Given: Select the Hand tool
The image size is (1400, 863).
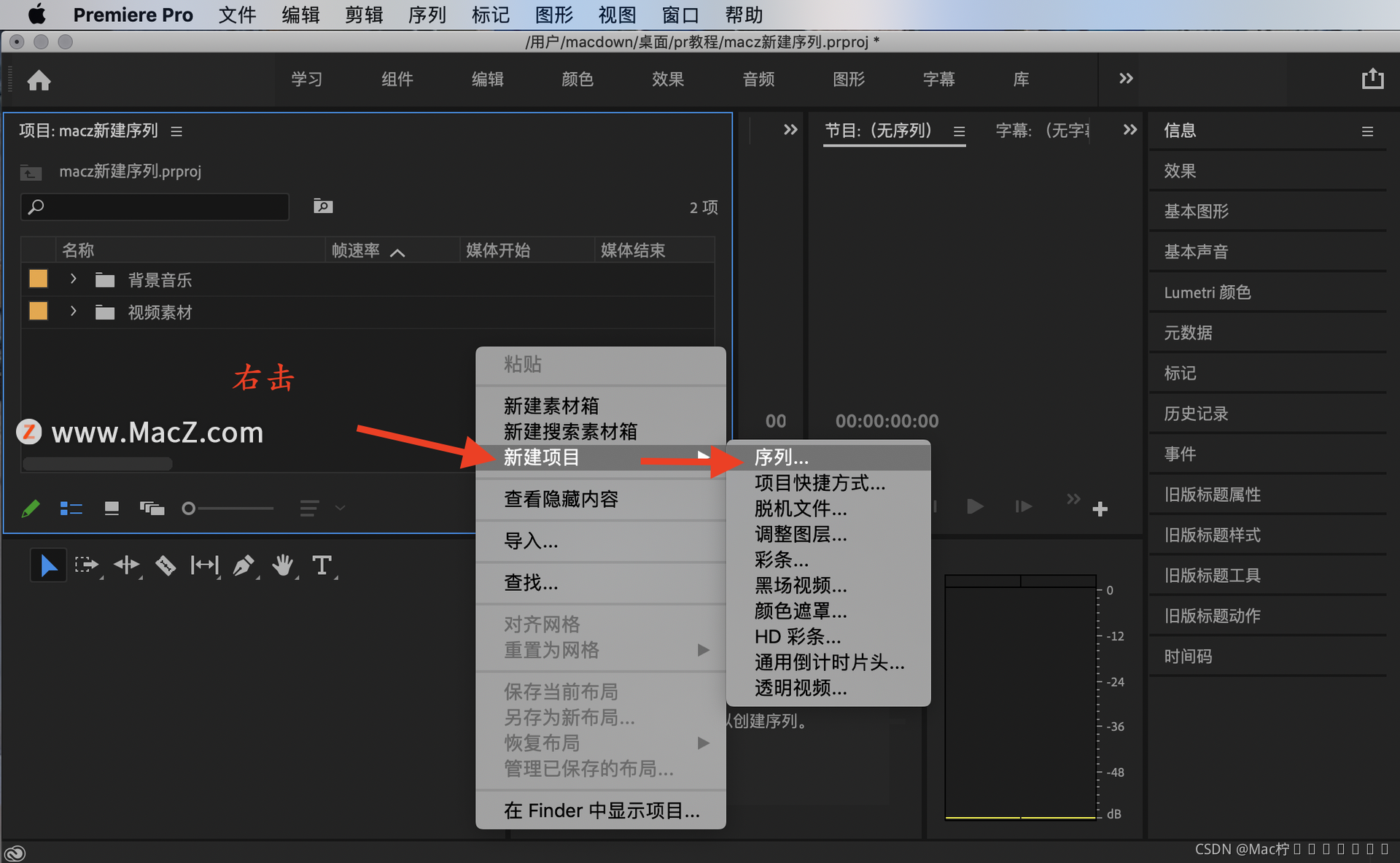Looking at the screenshot, I should point(282,565).
